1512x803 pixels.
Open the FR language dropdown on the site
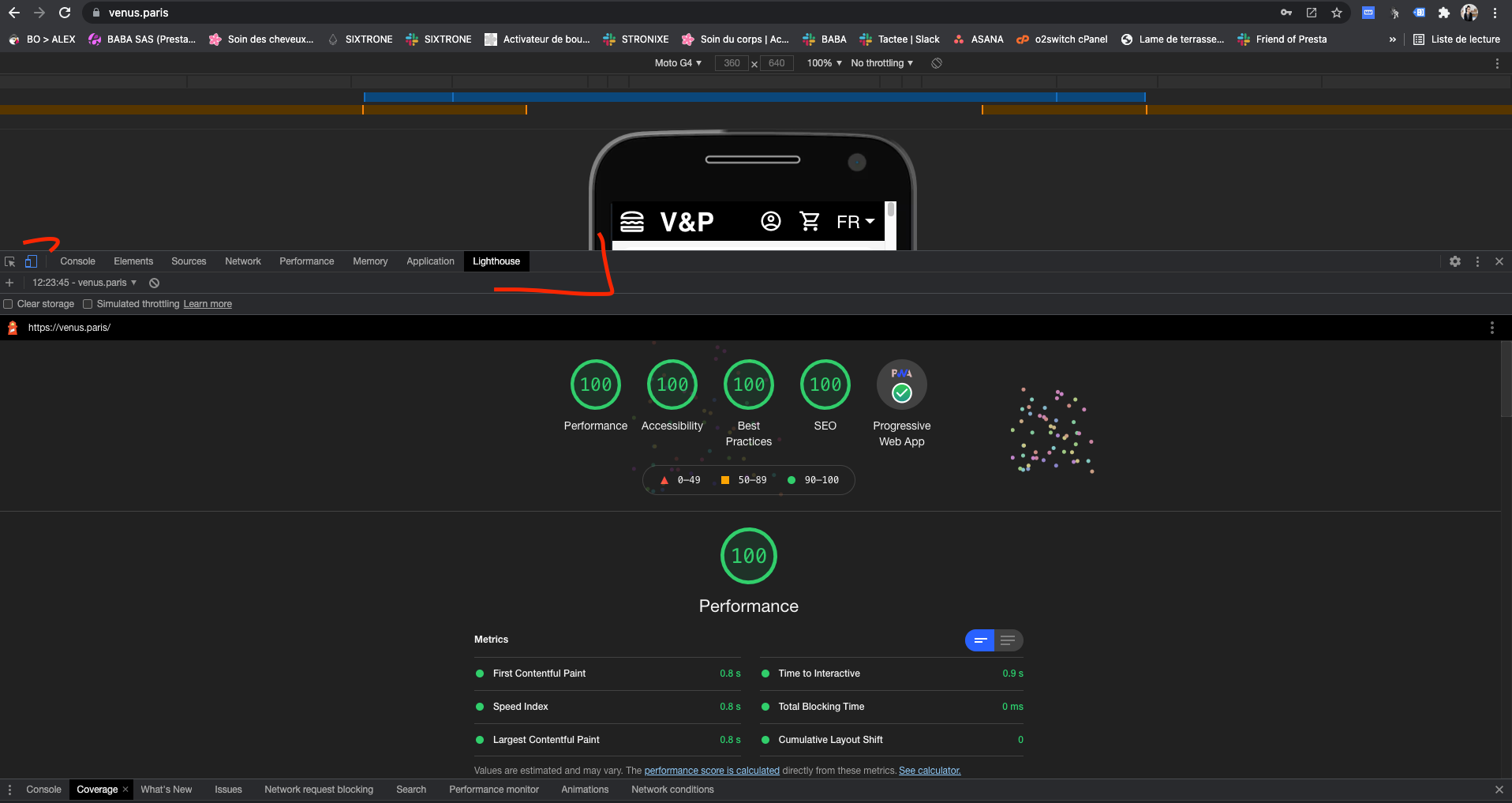[856, 222]
